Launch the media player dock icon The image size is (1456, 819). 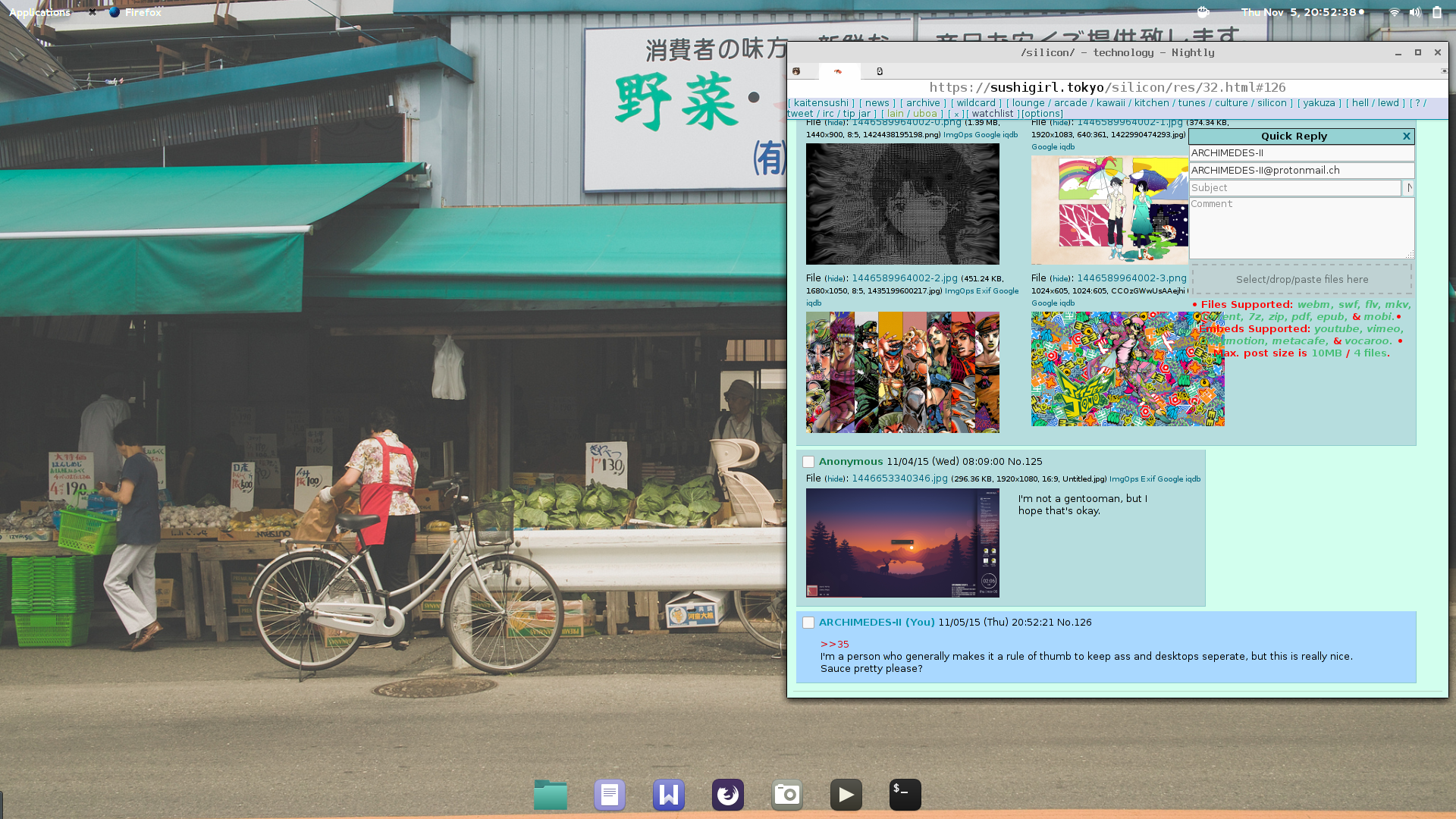click(846, 795)
